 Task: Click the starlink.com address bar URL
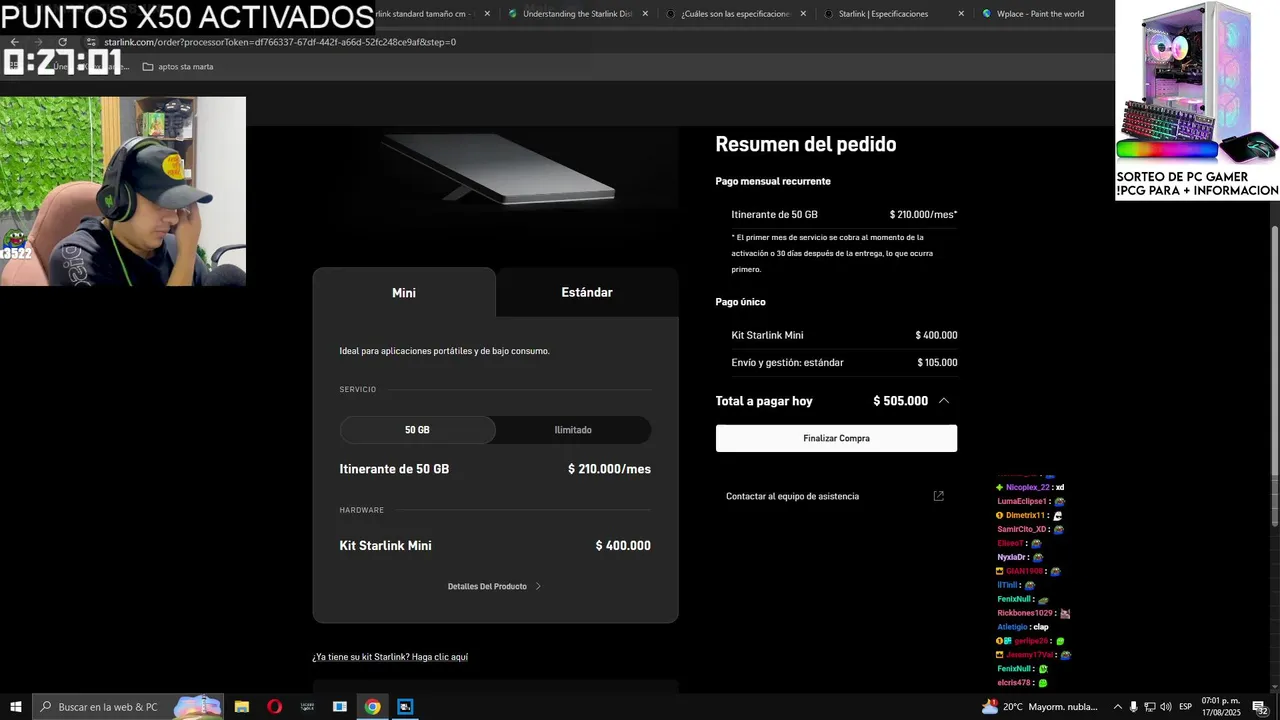tap(280, 42)
